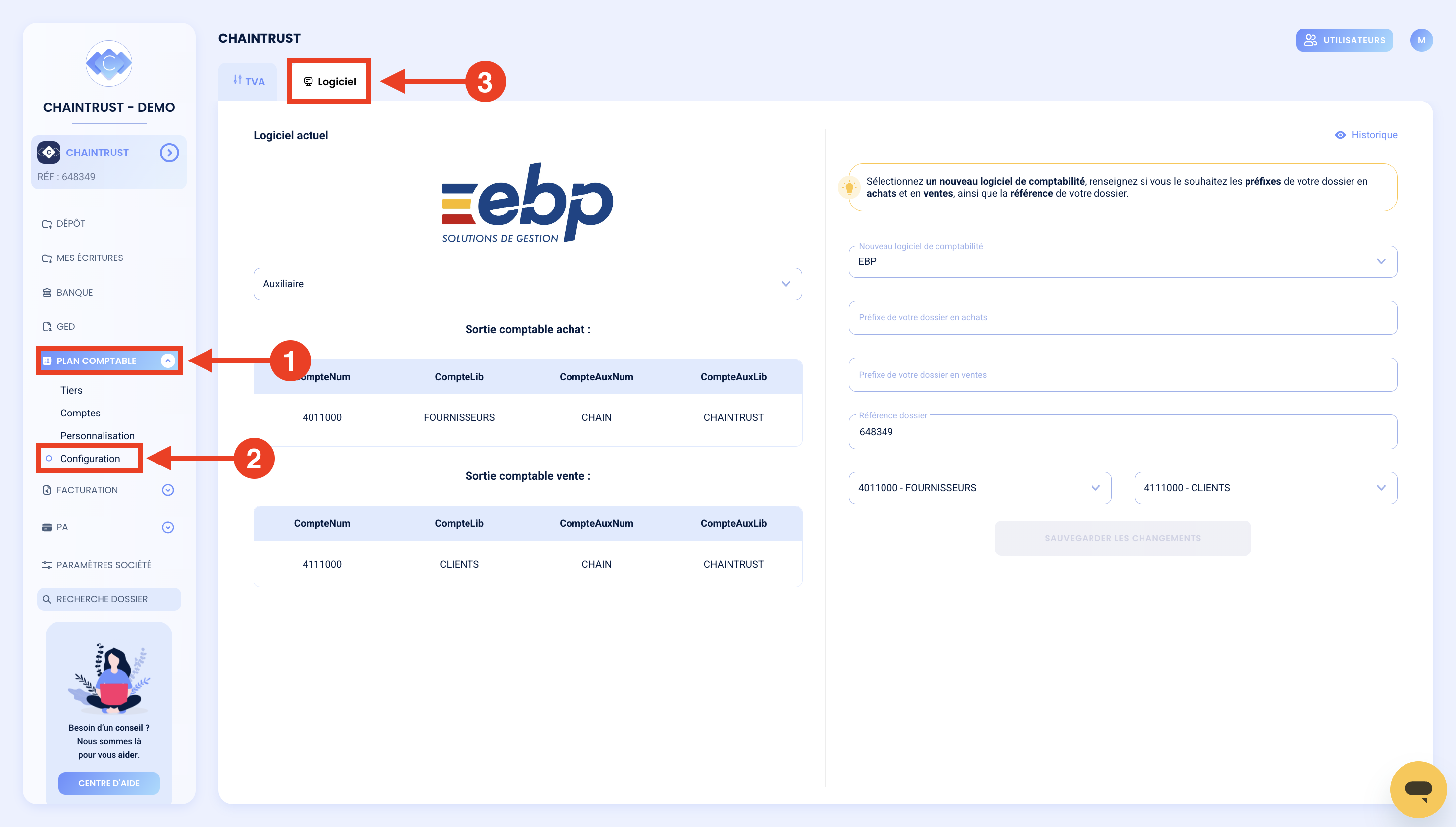Open the Auxiliaire dropdown
Screen dimensions: 1456x827
(x=527, y=284)
